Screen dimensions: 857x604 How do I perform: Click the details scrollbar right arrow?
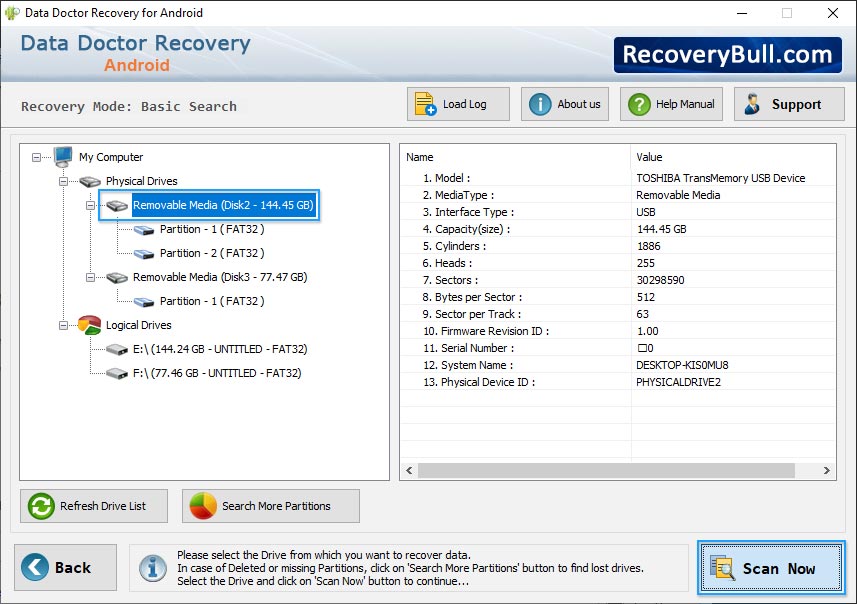pos(826,470)
